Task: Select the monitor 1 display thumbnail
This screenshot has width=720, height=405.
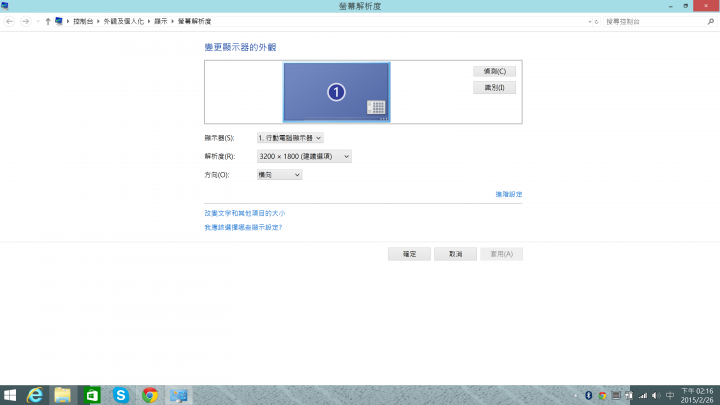Action: point(337,92)
